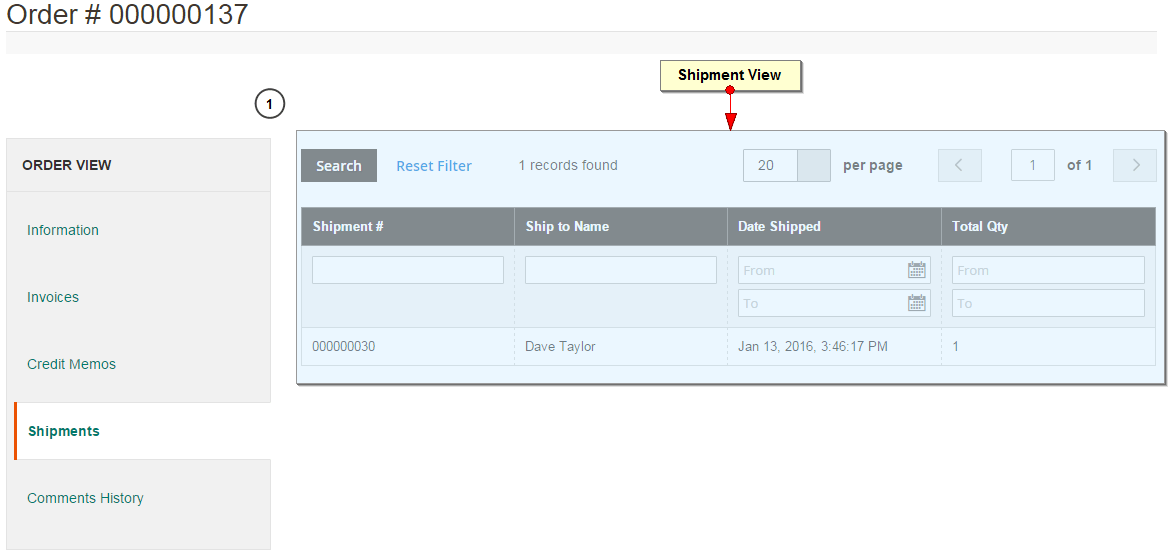The image size is (1176, 558).
Task: Open the Information tab
Action: pyautogui.click(x=63, y=230)
